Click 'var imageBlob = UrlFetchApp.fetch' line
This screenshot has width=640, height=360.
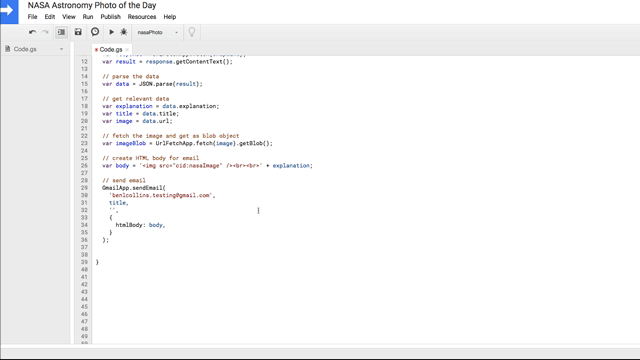[x=187, y=143]
